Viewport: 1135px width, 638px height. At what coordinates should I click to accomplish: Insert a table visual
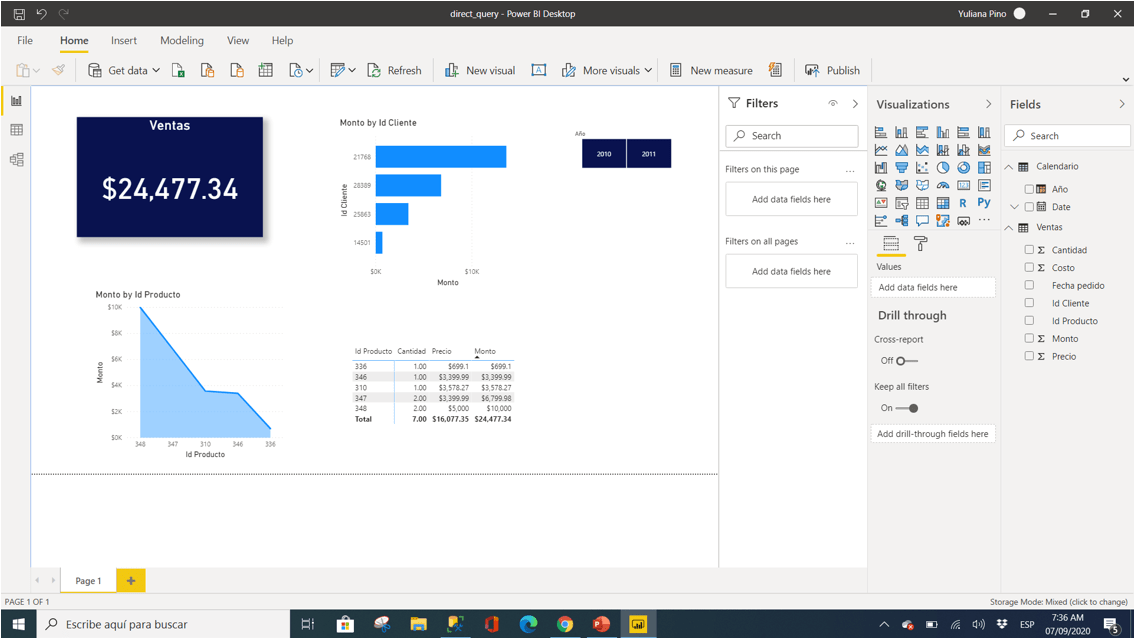click(923, 202)
